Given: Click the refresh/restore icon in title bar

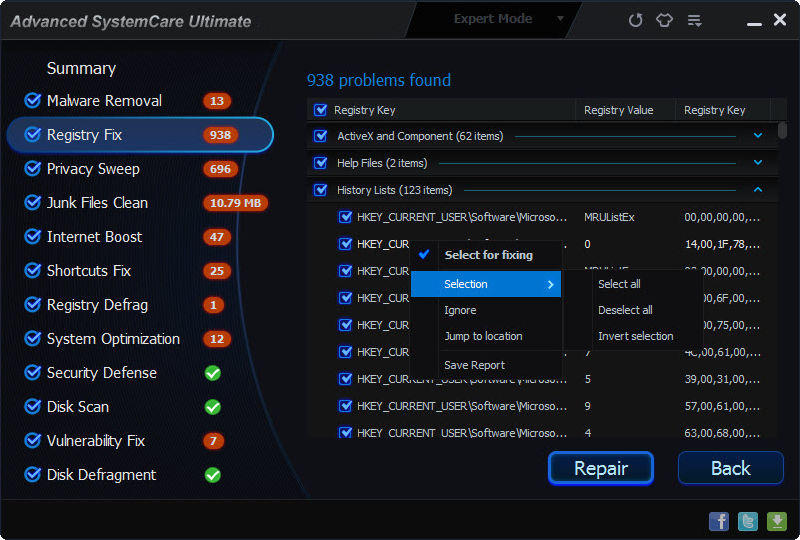Looking at the screenshot, I should (x=635, y=20).
